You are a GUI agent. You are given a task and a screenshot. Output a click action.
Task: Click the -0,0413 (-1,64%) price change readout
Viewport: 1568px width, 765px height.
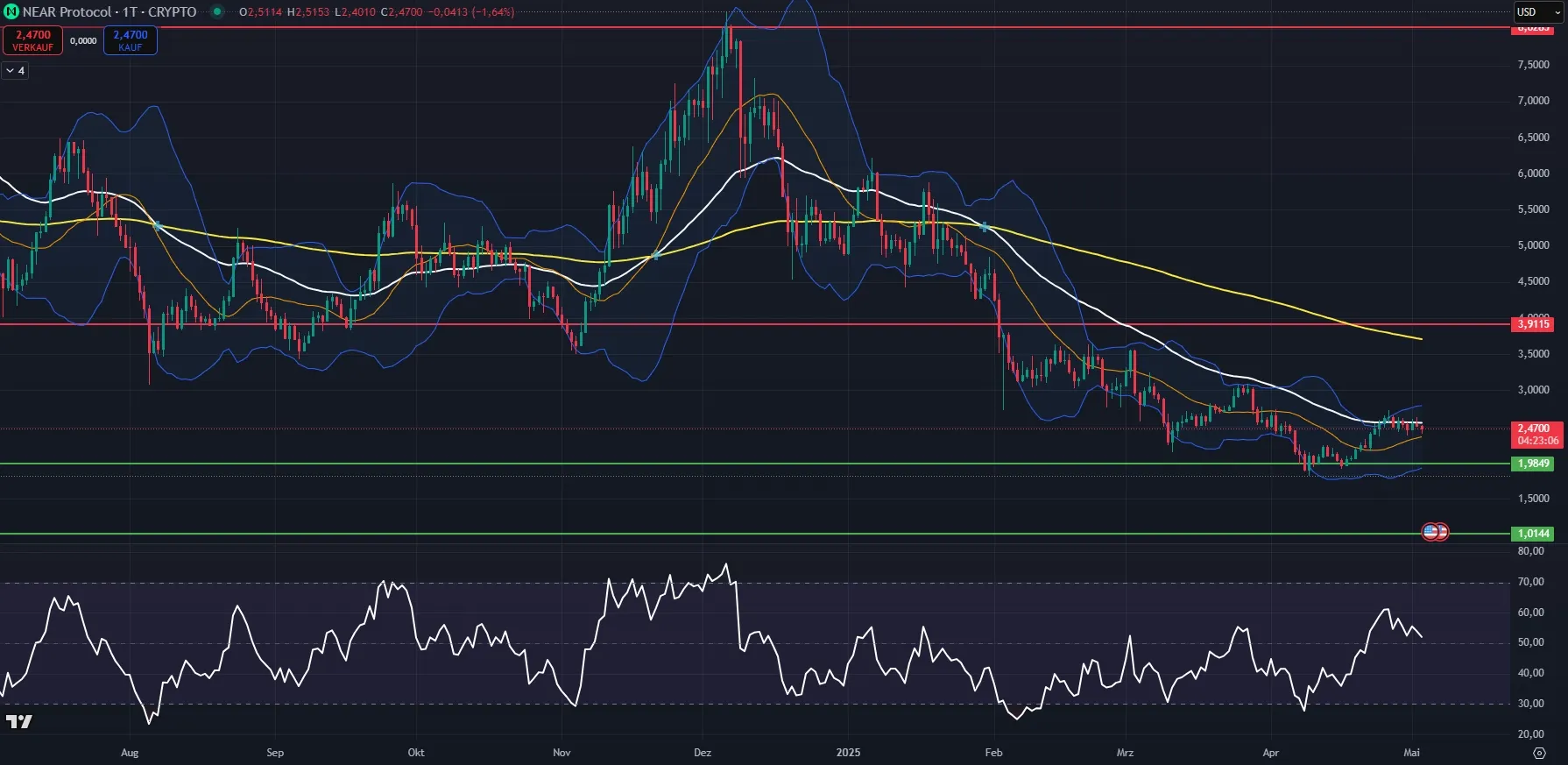tap(470, 12)
